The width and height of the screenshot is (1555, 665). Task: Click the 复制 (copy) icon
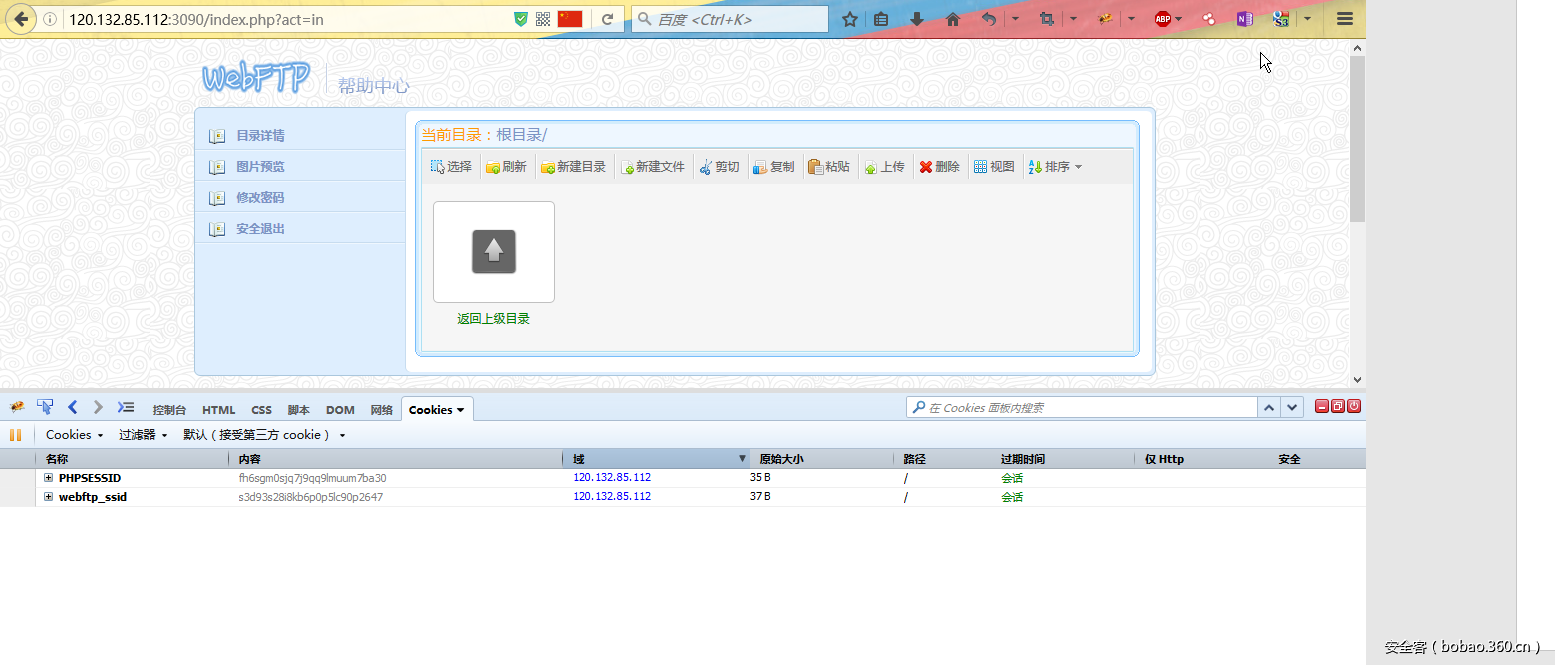(x=774, y=166)
